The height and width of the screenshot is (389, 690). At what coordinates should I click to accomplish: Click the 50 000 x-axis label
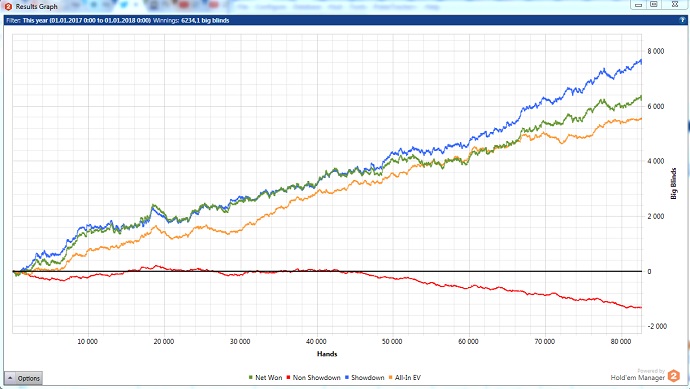pos(392,341)
